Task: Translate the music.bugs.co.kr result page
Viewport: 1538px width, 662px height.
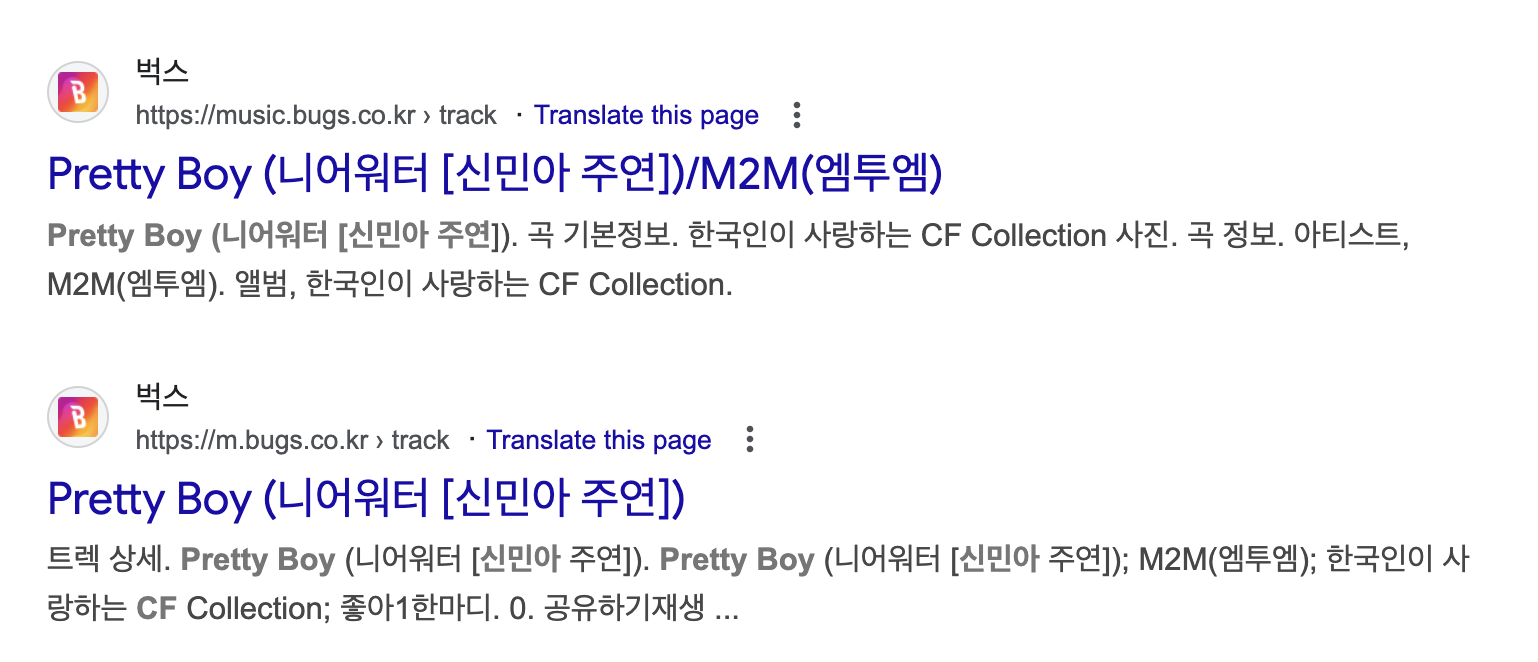Action: pos(646,115)
